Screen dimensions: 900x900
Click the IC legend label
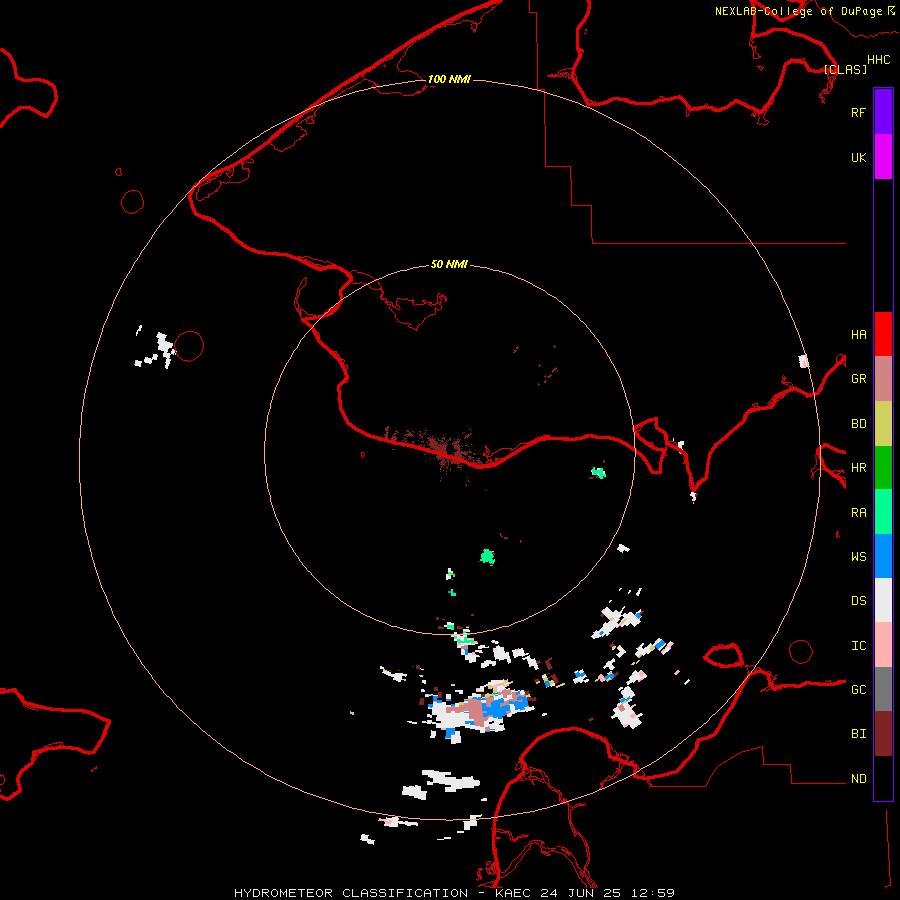click(858, 646)
